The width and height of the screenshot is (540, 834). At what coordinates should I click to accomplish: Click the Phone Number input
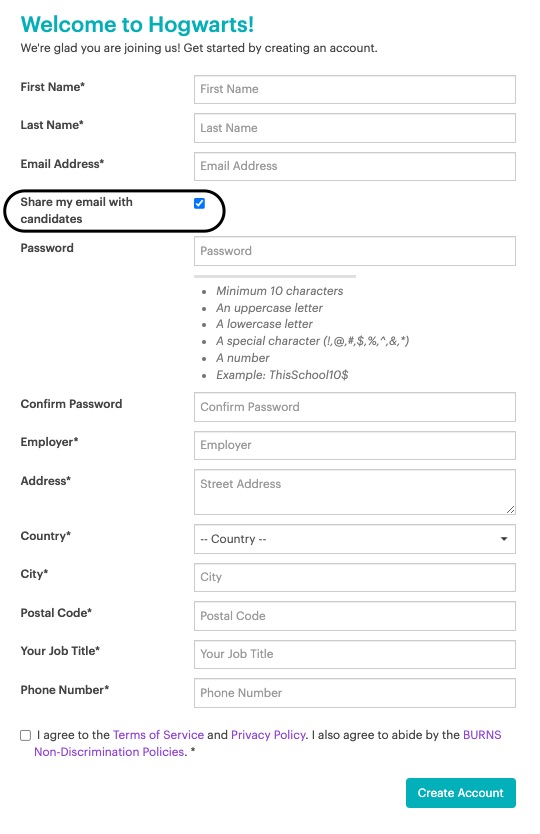(x=354, y=693)
